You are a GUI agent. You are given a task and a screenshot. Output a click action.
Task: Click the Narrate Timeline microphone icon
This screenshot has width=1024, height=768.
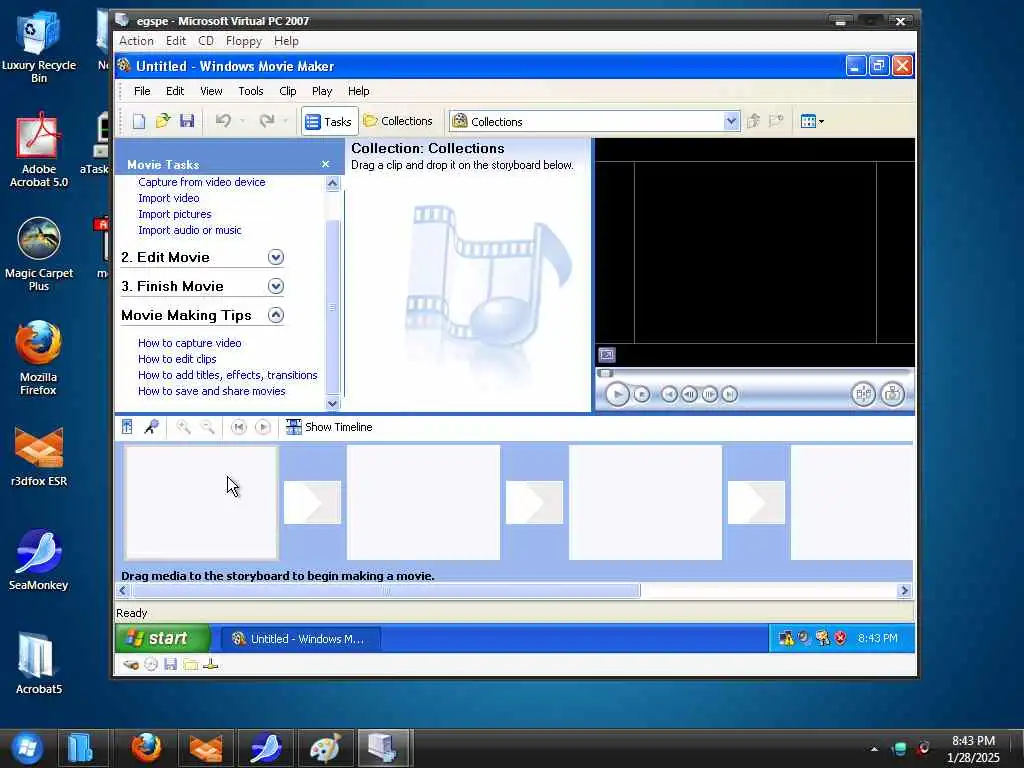[x=152, y=427]
